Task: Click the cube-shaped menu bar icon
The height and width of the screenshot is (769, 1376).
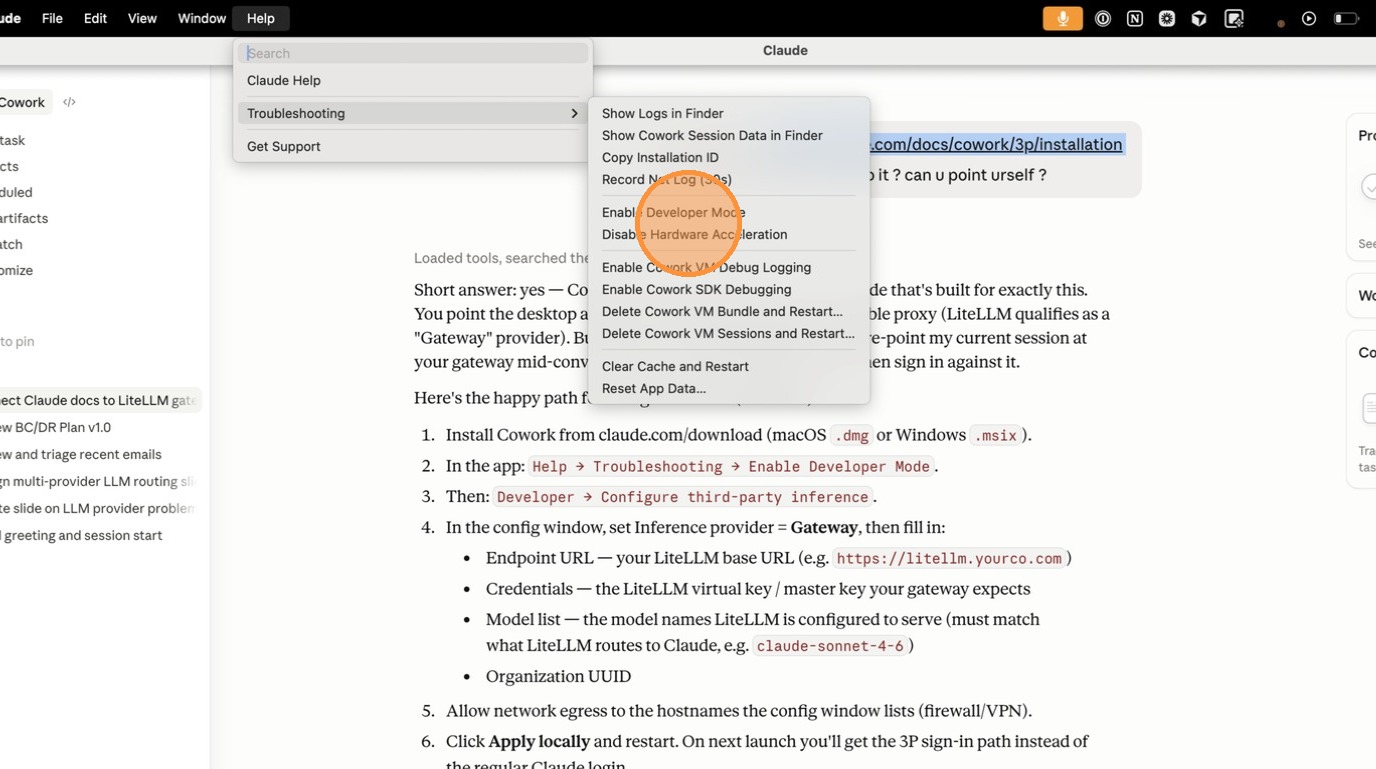Action: (x=1199, y=18)
